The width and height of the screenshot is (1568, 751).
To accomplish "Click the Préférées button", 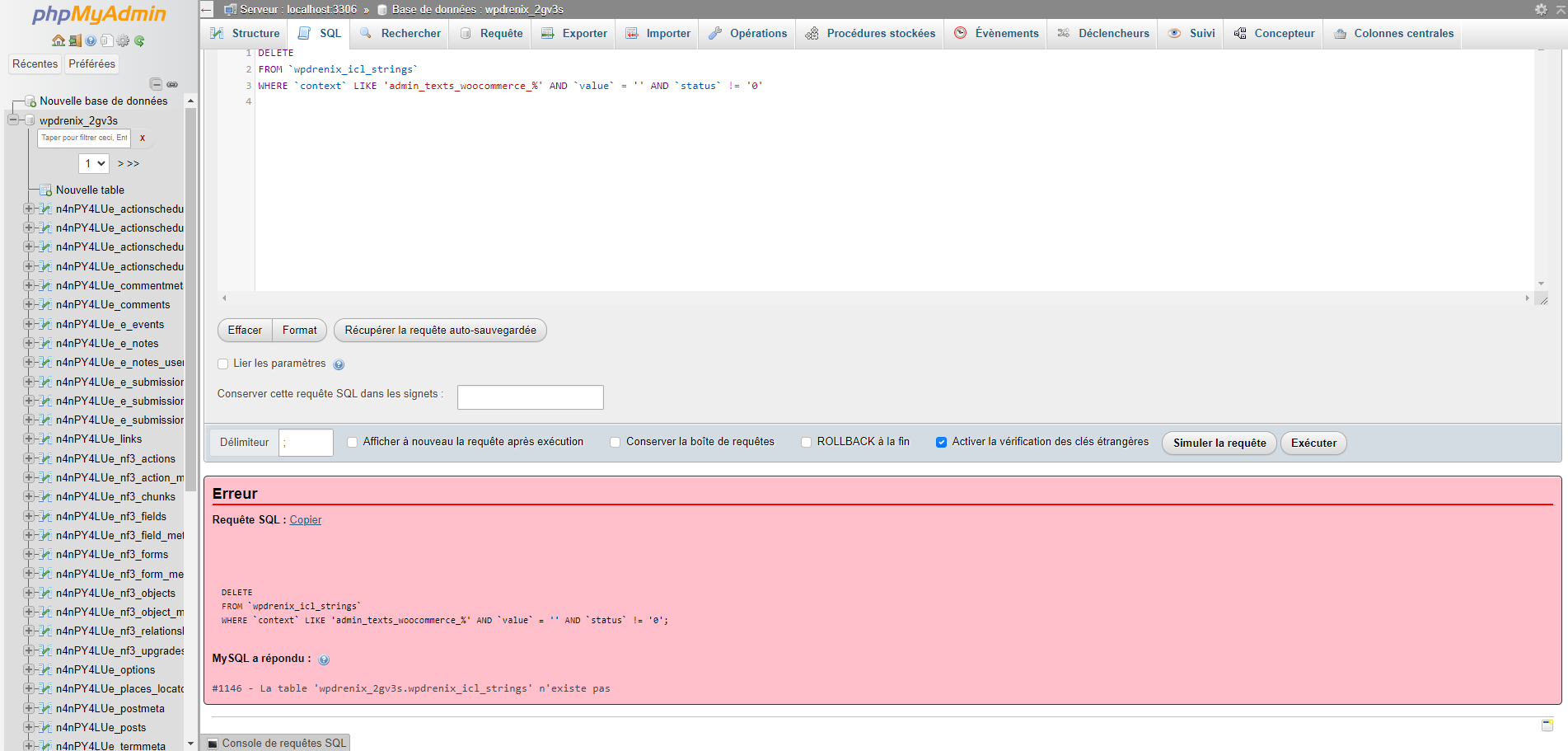I will click(x=92, y=64).
